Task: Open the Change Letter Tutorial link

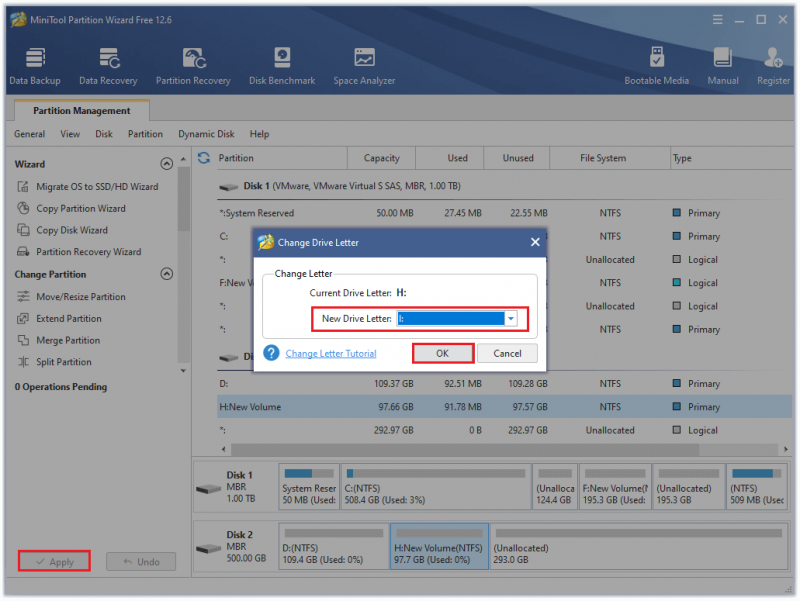Action: click(x=331, y=354)
